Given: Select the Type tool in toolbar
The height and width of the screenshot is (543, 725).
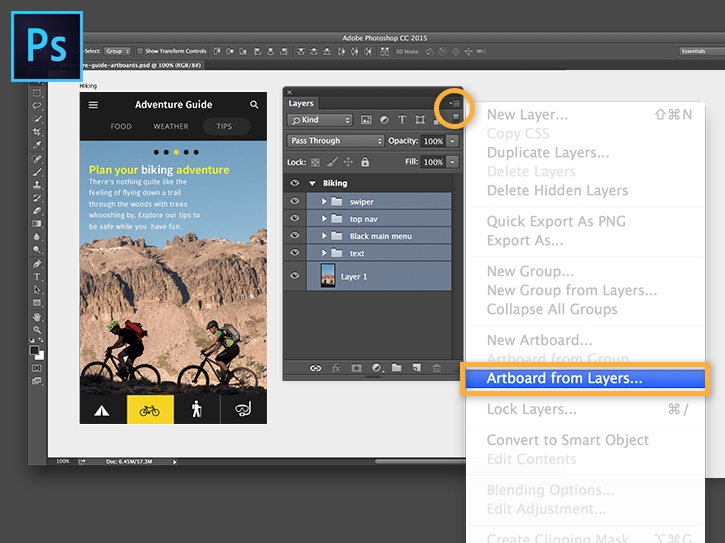Looking at the screenshot, I should pyautogui.click(x=37, y=277).
